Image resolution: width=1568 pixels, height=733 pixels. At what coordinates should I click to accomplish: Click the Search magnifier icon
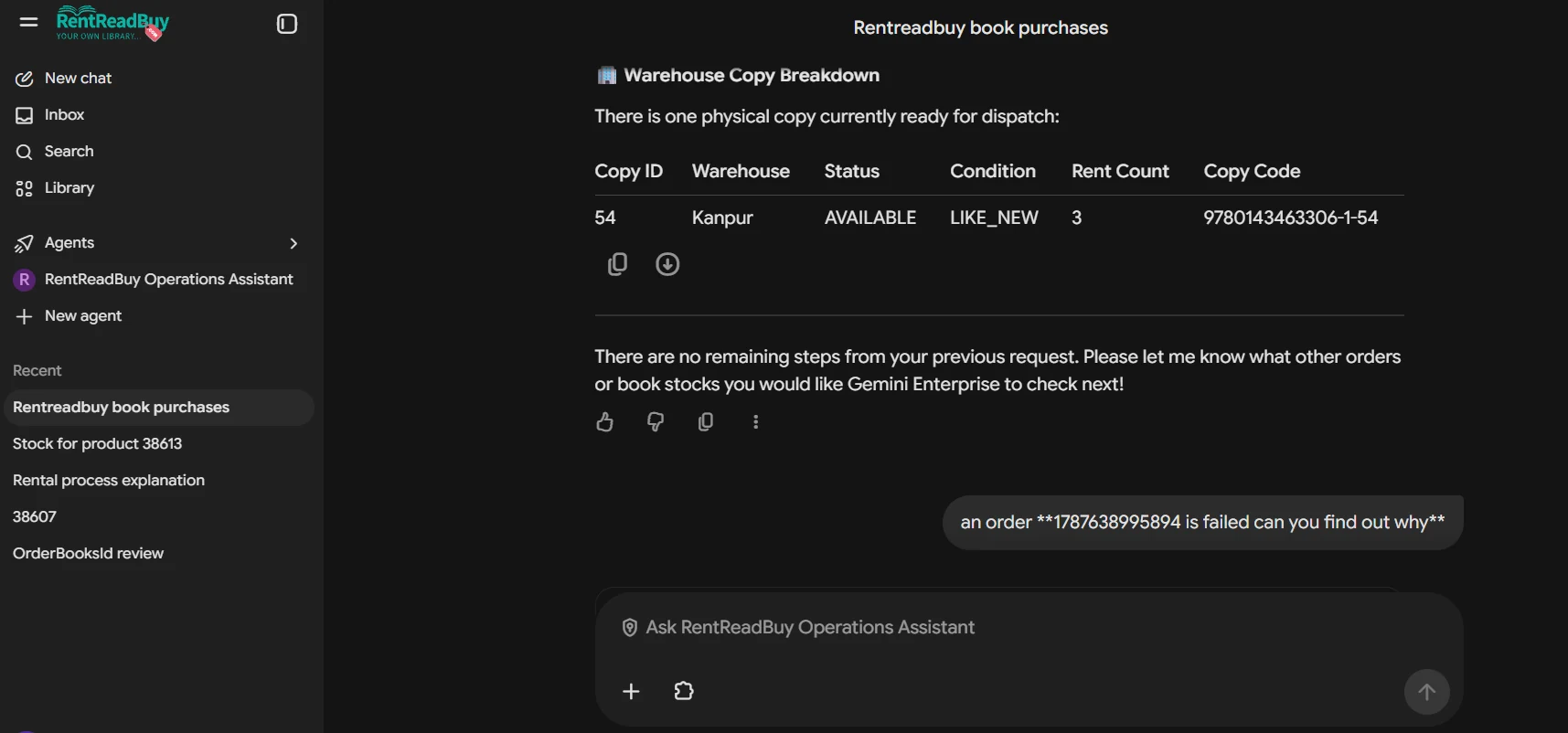(x=25, y=152)
